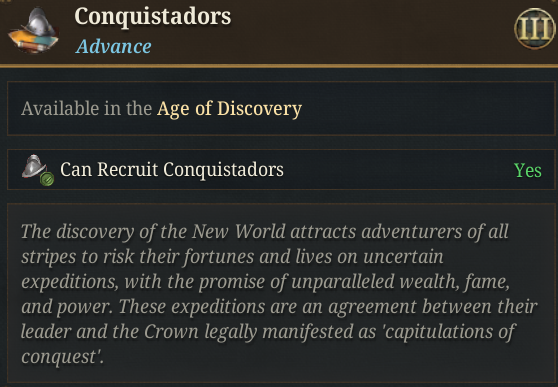Screen dimensions: 558x387
Task: Click the Roman numeral III age badge
Action: (535, 28)
